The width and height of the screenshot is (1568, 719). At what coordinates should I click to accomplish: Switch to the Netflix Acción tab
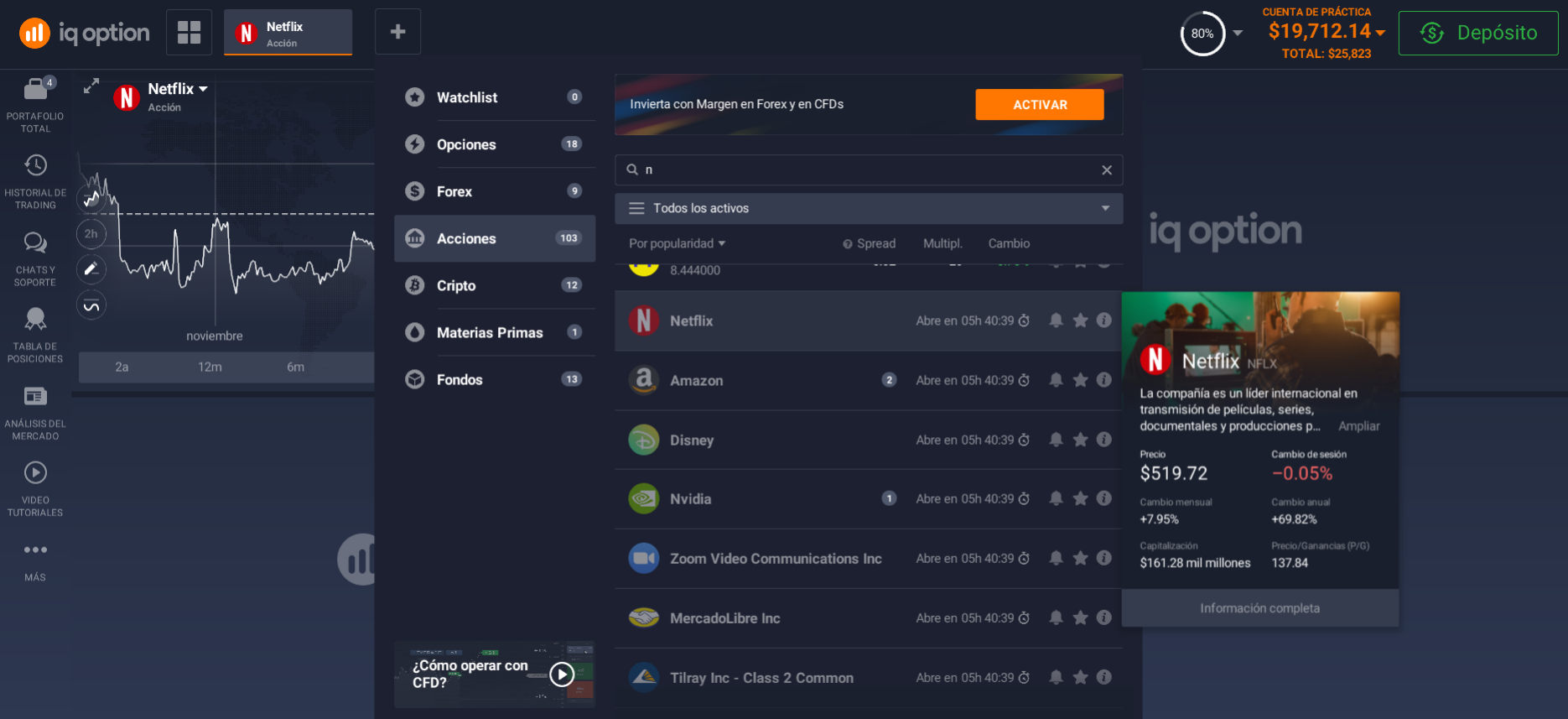(x=288, y=33)
